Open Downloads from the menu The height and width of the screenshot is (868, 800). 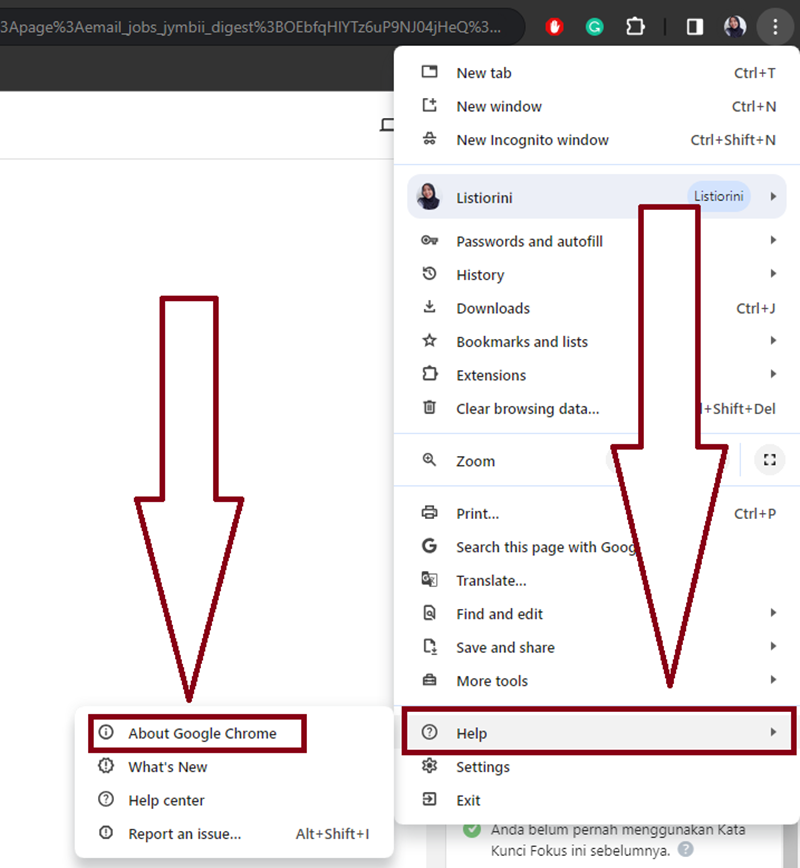coord(598,308)
